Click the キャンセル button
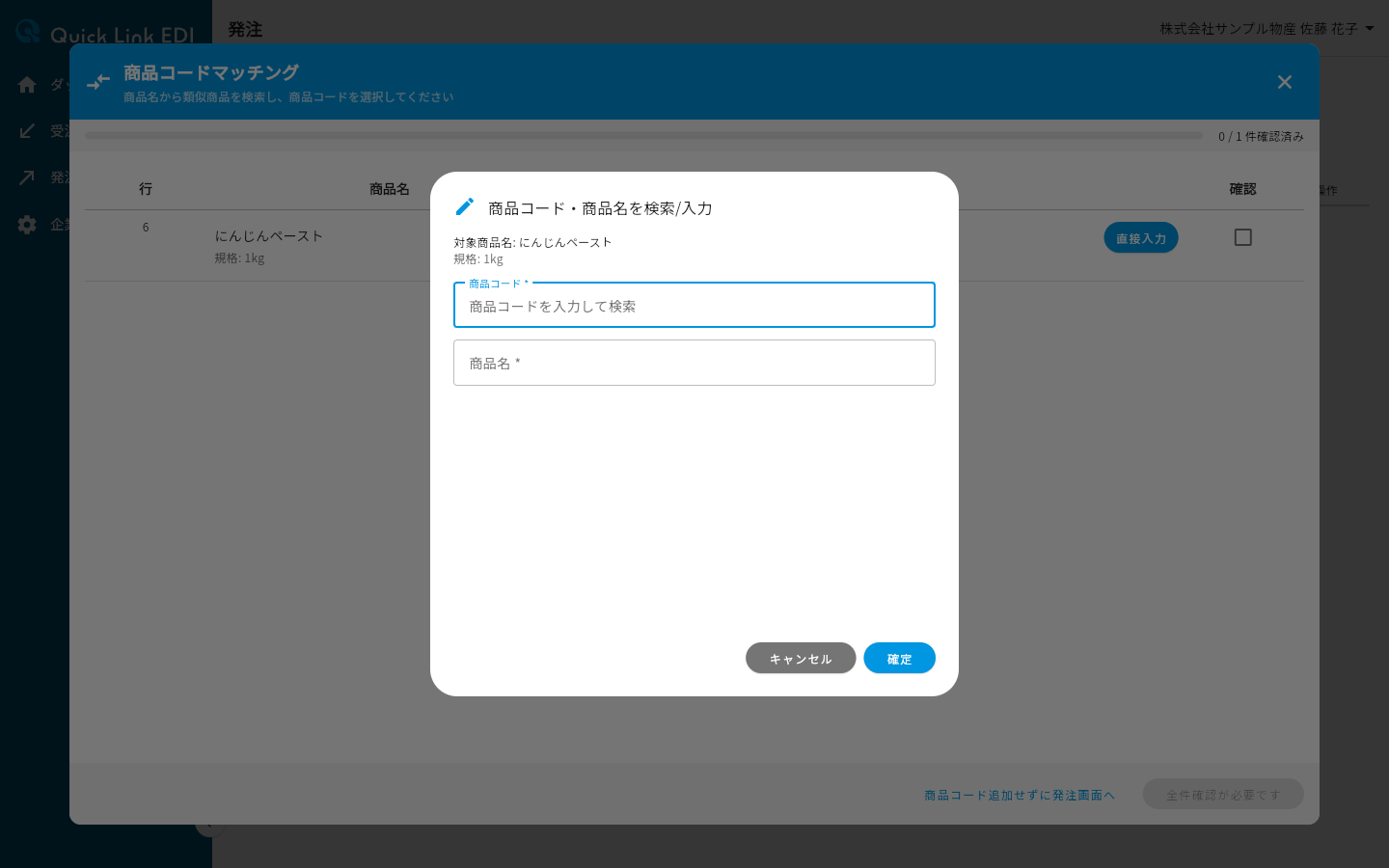The width and height of the screenshot is (1389, 868). tap(801, 658)
